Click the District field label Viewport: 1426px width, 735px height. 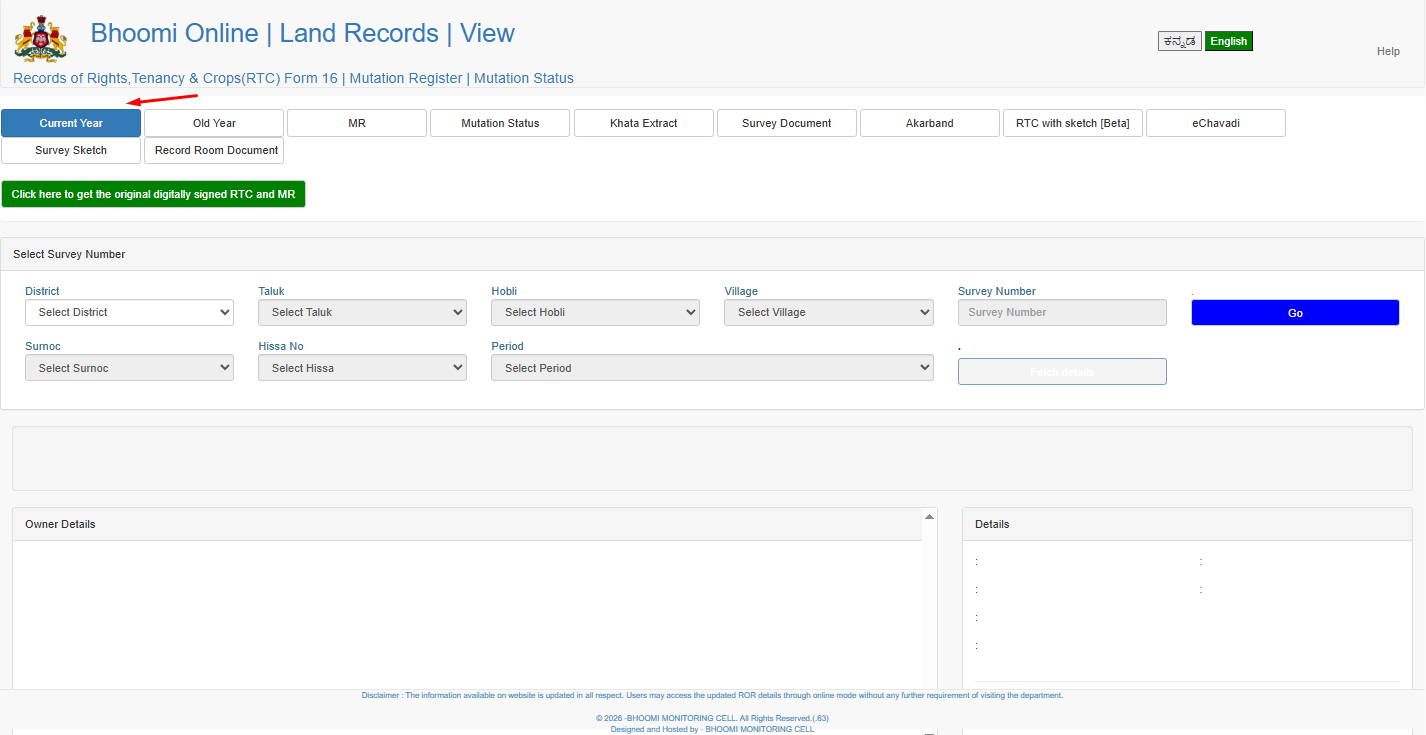pos(42,291)
